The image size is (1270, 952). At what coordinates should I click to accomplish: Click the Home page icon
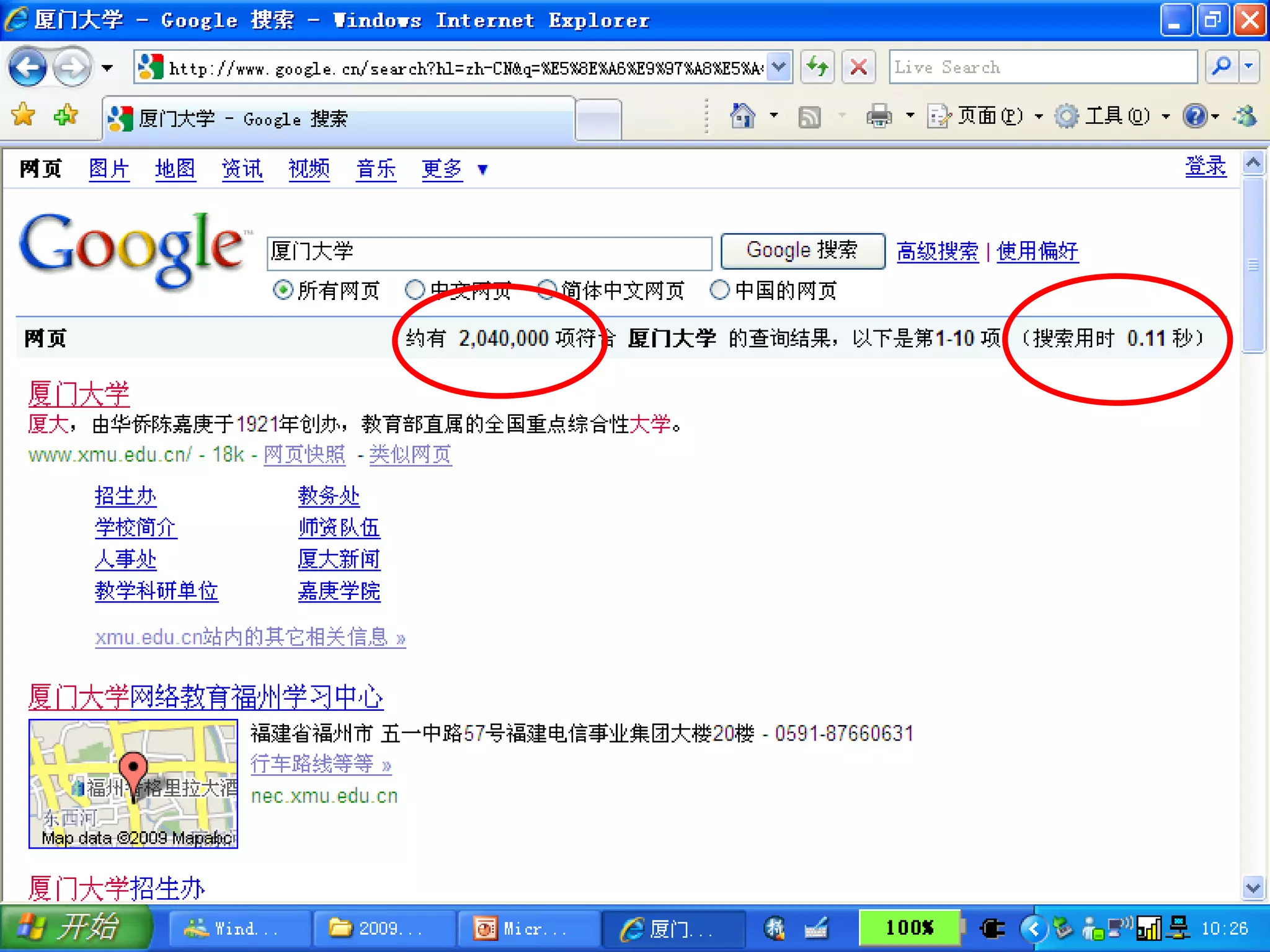pyautogui.click(x=743, y=116)
